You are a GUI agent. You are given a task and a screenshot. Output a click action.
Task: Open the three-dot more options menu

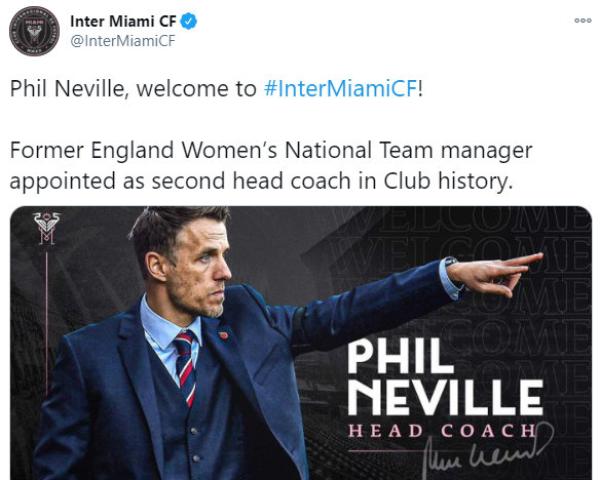coord(583,21)
